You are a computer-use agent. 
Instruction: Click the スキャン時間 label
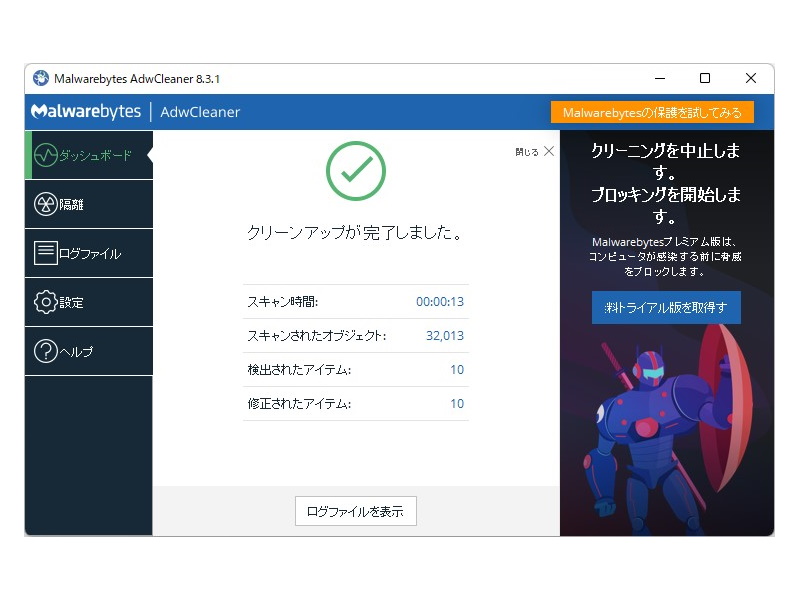(x=283, y=302)
